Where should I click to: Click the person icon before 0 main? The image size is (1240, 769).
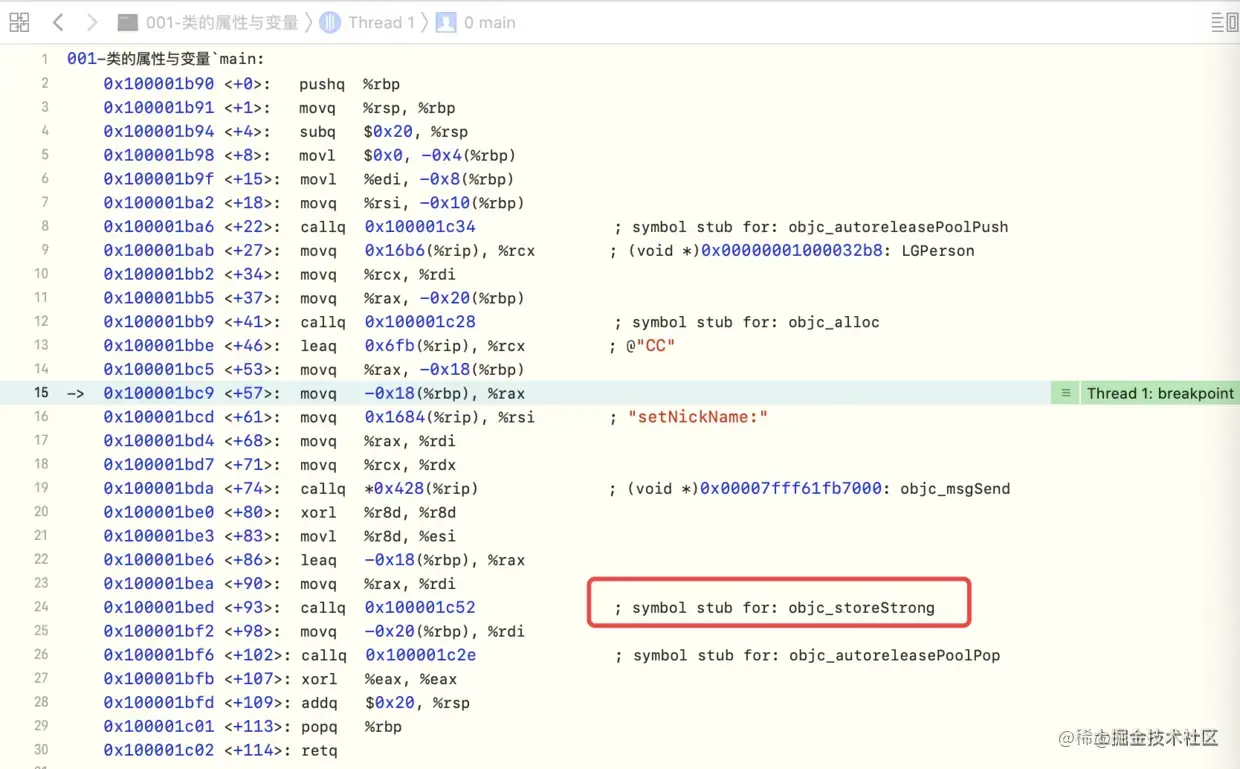(x=446, y=22)
